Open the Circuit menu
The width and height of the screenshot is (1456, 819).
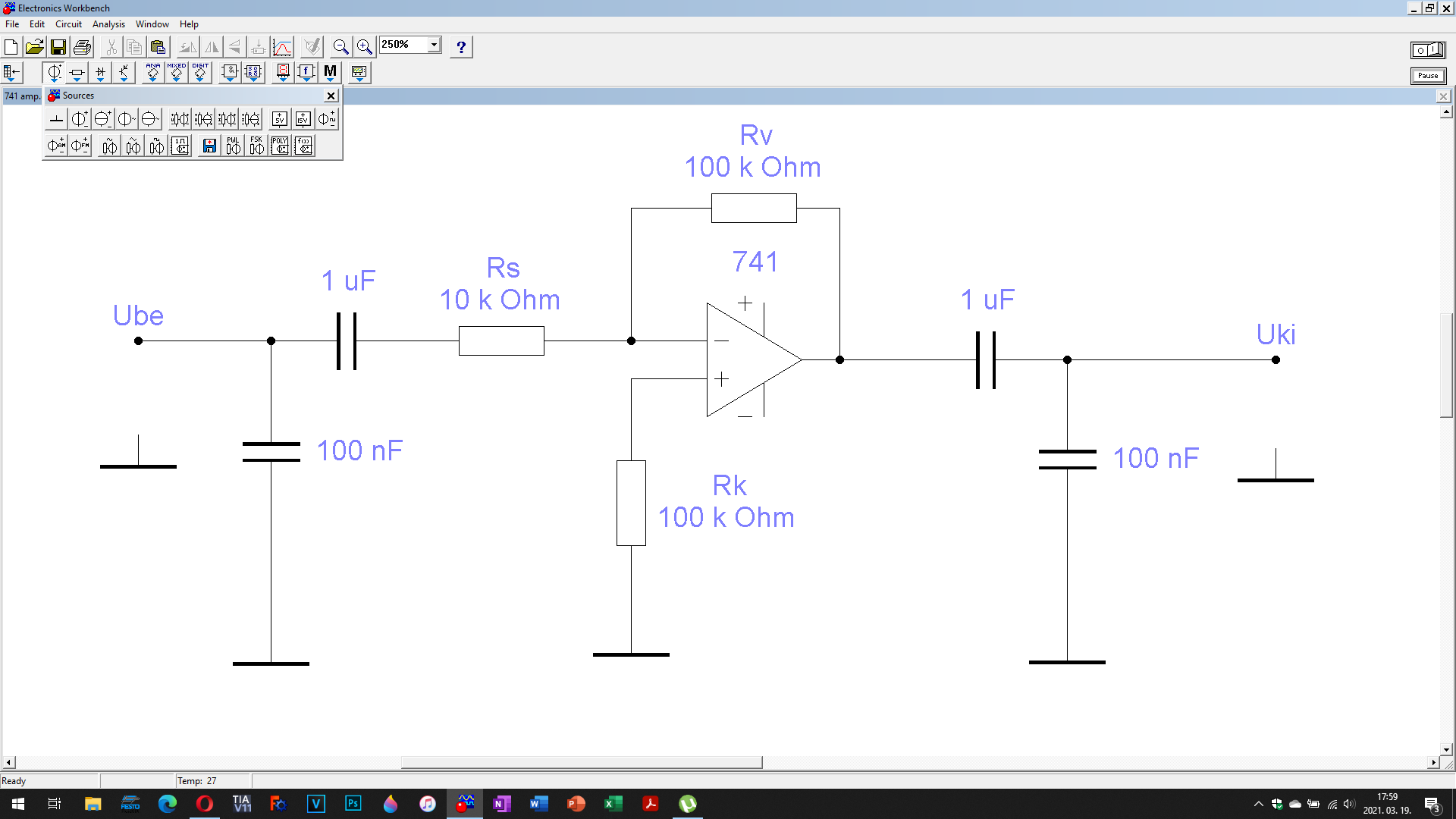pos(68,24)
